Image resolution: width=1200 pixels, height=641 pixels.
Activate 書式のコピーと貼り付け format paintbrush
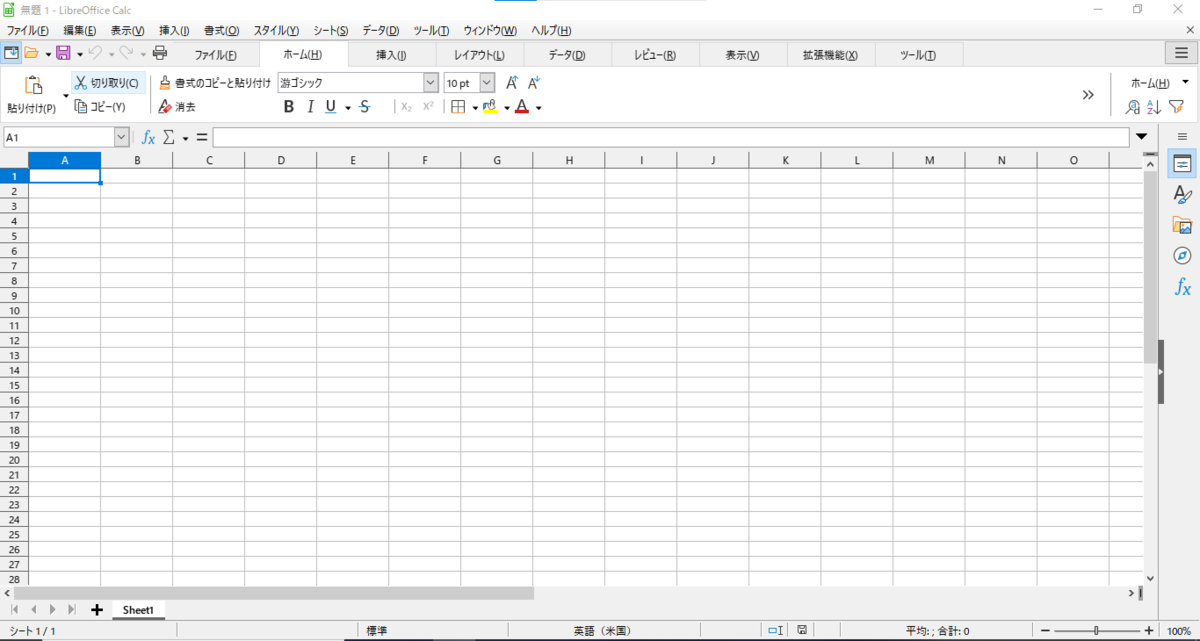[x=215, y=83]
